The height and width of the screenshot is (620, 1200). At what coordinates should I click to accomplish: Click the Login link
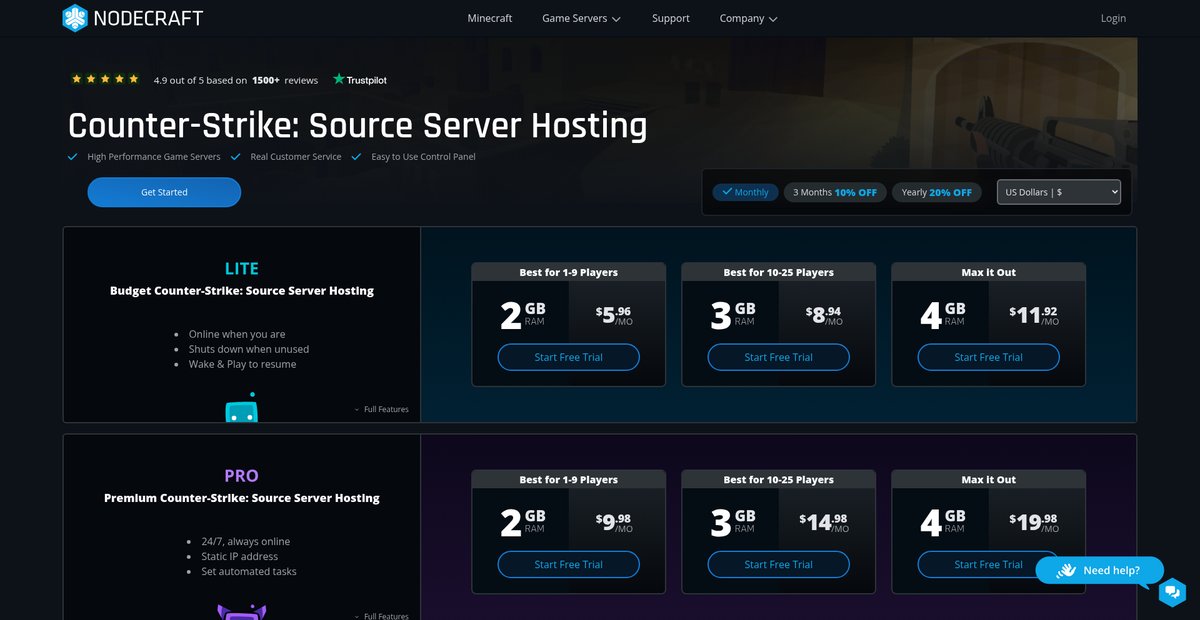tap(1113, 18)
